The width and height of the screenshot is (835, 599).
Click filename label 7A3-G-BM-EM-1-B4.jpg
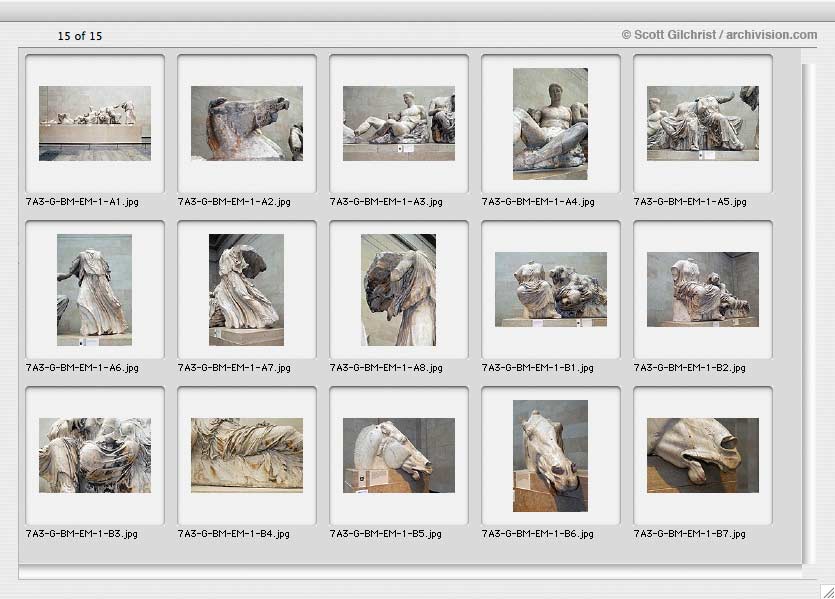(x=233, y=534)
